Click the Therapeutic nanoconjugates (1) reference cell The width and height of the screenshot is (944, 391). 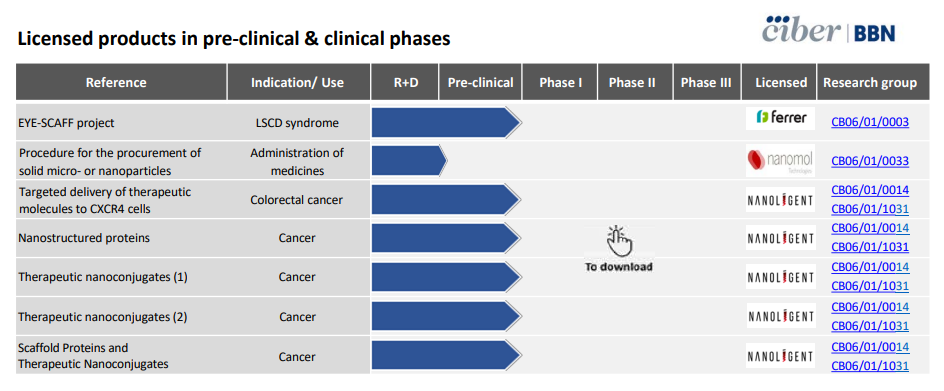tap(121, 278)
